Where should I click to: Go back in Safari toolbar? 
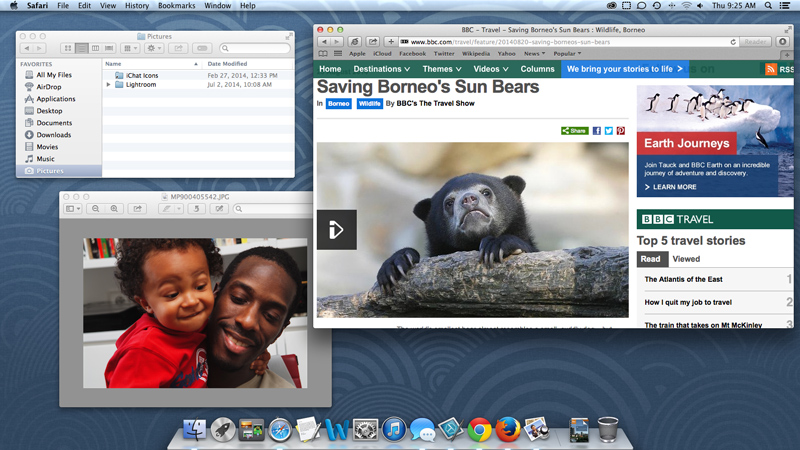coord(324,42)
